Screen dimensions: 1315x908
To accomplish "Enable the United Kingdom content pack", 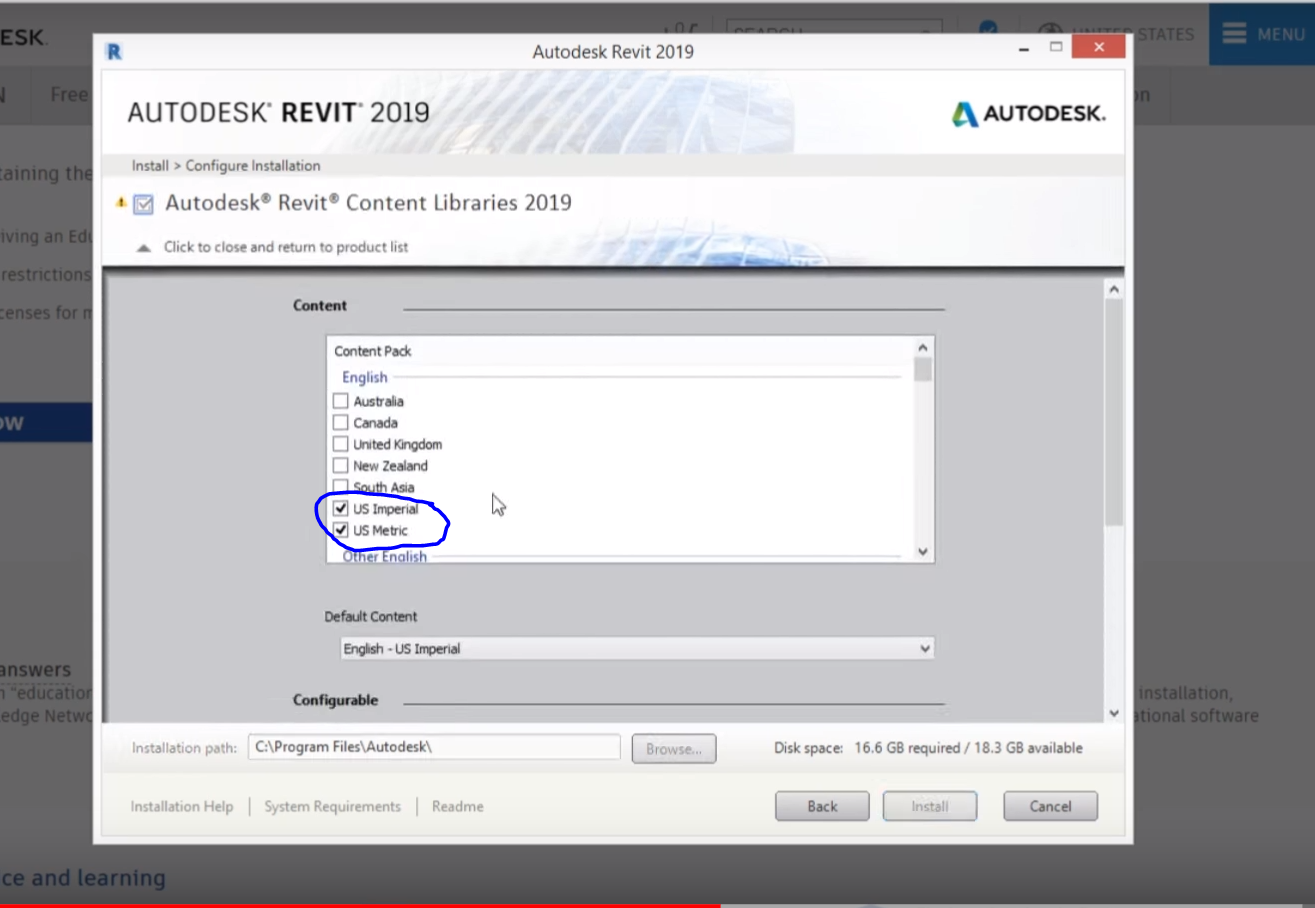I will point(341,444).
